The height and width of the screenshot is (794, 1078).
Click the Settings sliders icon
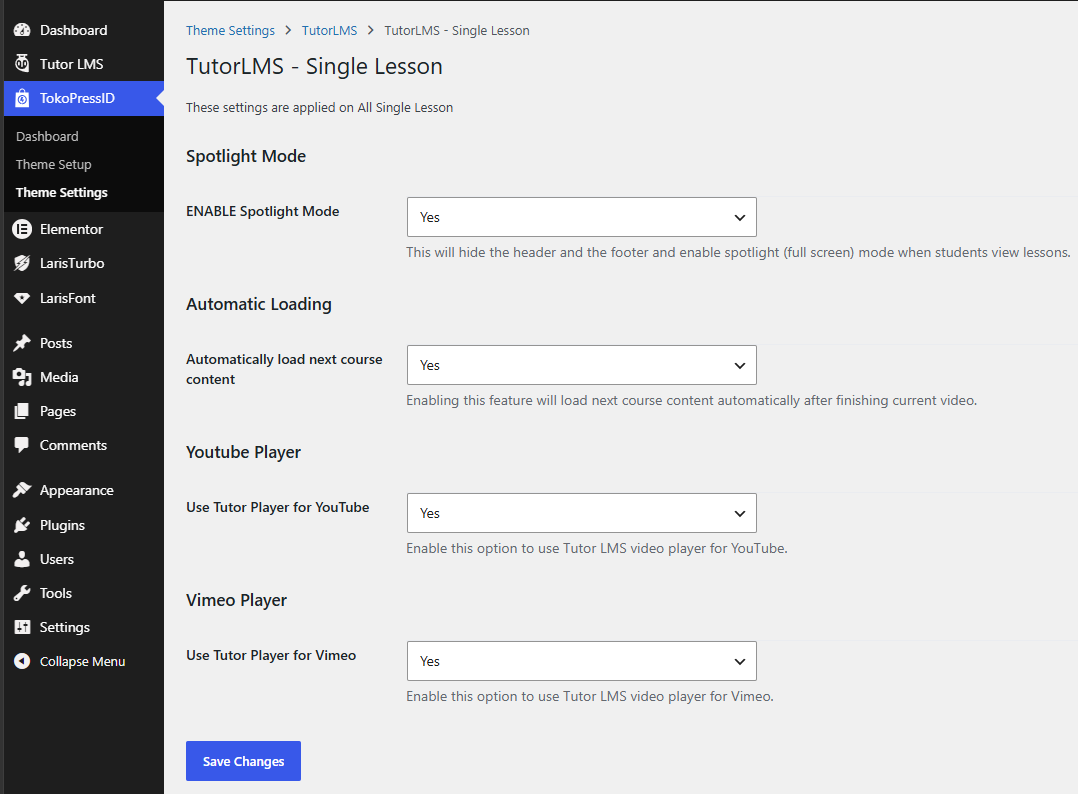pyautogui.click(x=22, y=627)
